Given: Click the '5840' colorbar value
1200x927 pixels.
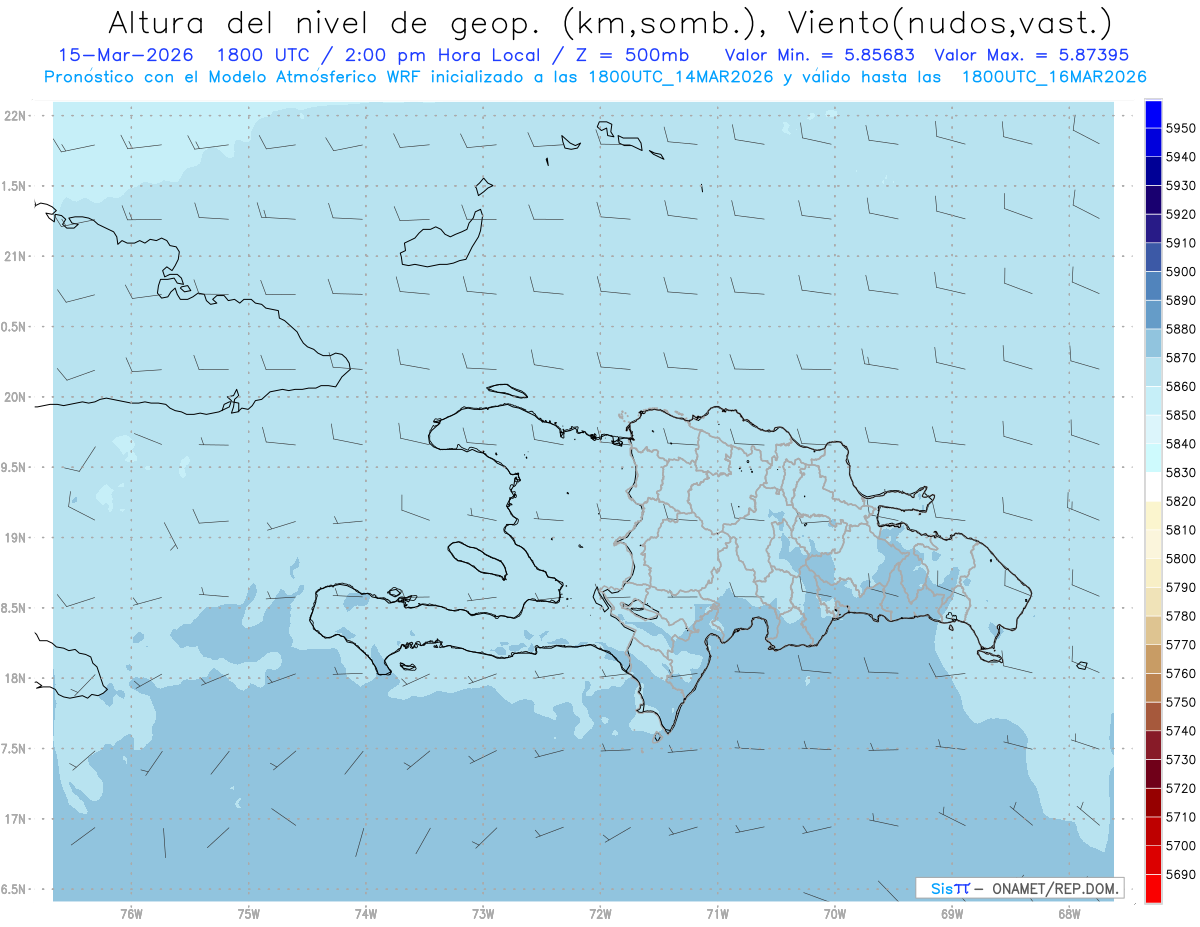Looking at the screenshot, I should (x=1182, y=444).
